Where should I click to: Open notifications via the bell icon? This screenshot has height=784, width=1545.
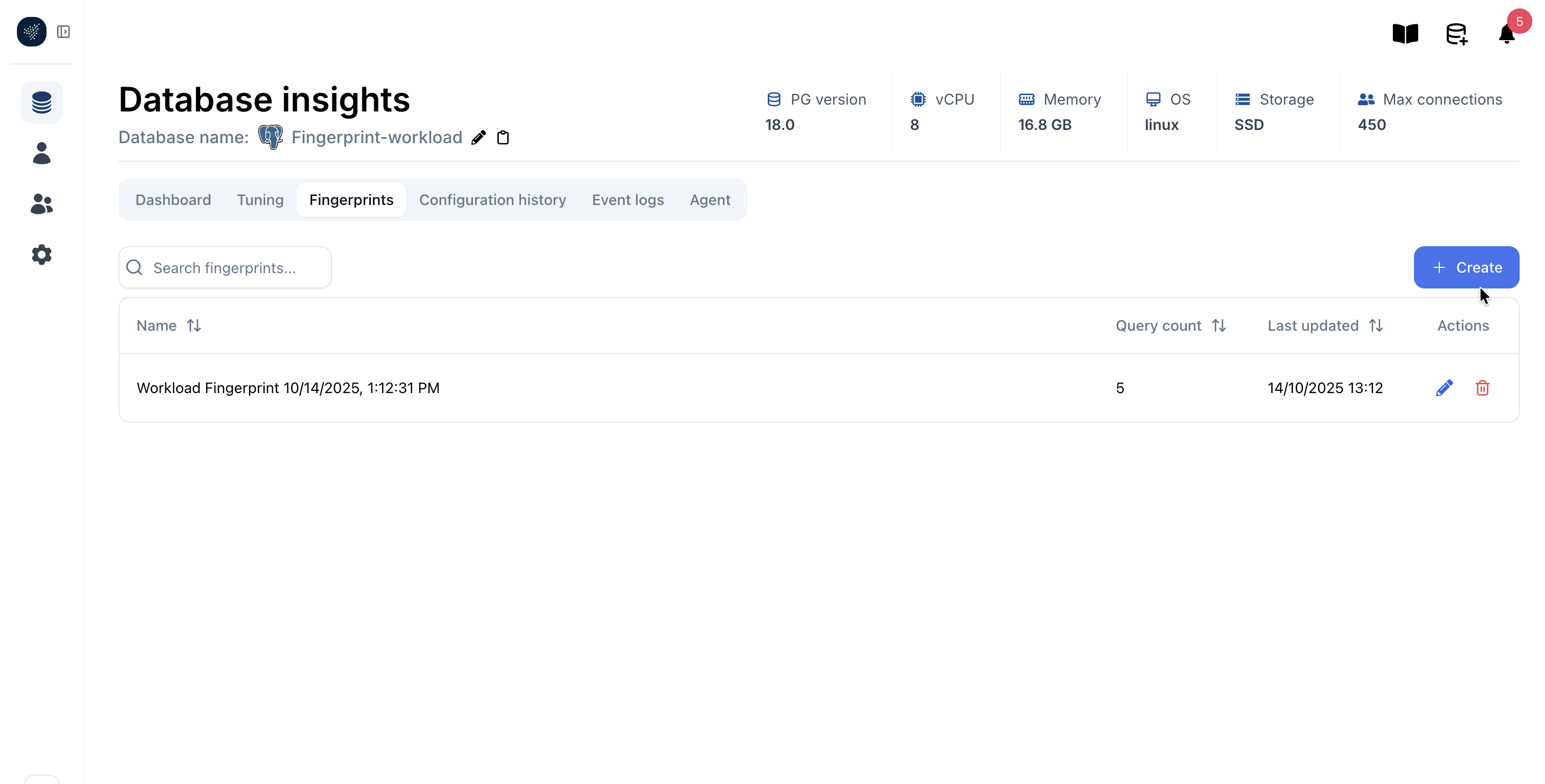(x=1506, y=35)
